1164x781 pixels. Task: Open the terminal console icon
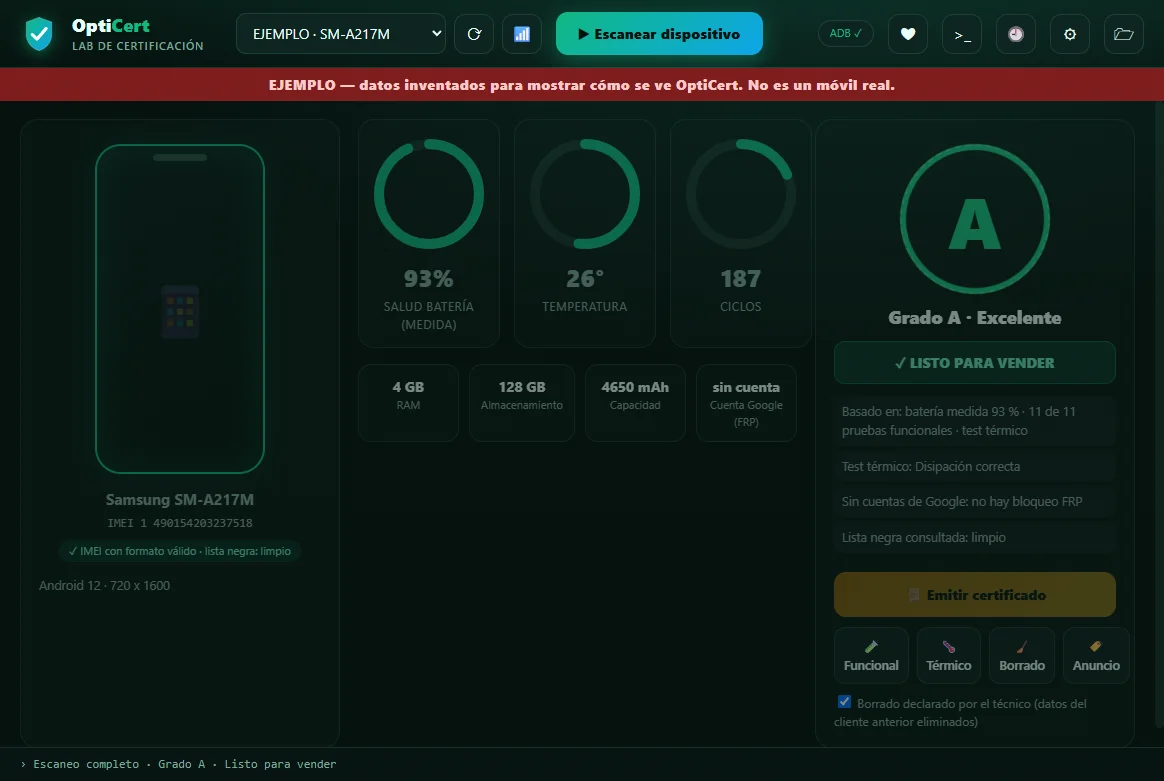pos(962,33)
